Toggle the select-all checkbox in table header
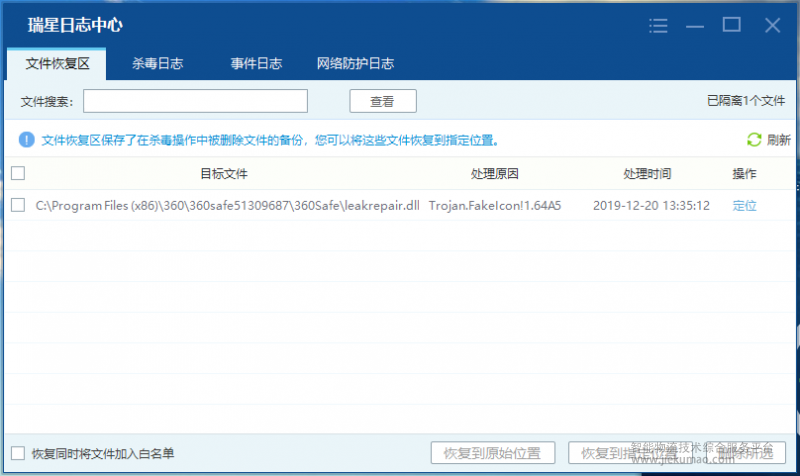Image resolution: width=800 pixels, height=476 pixels. click(x=18, y=173)
